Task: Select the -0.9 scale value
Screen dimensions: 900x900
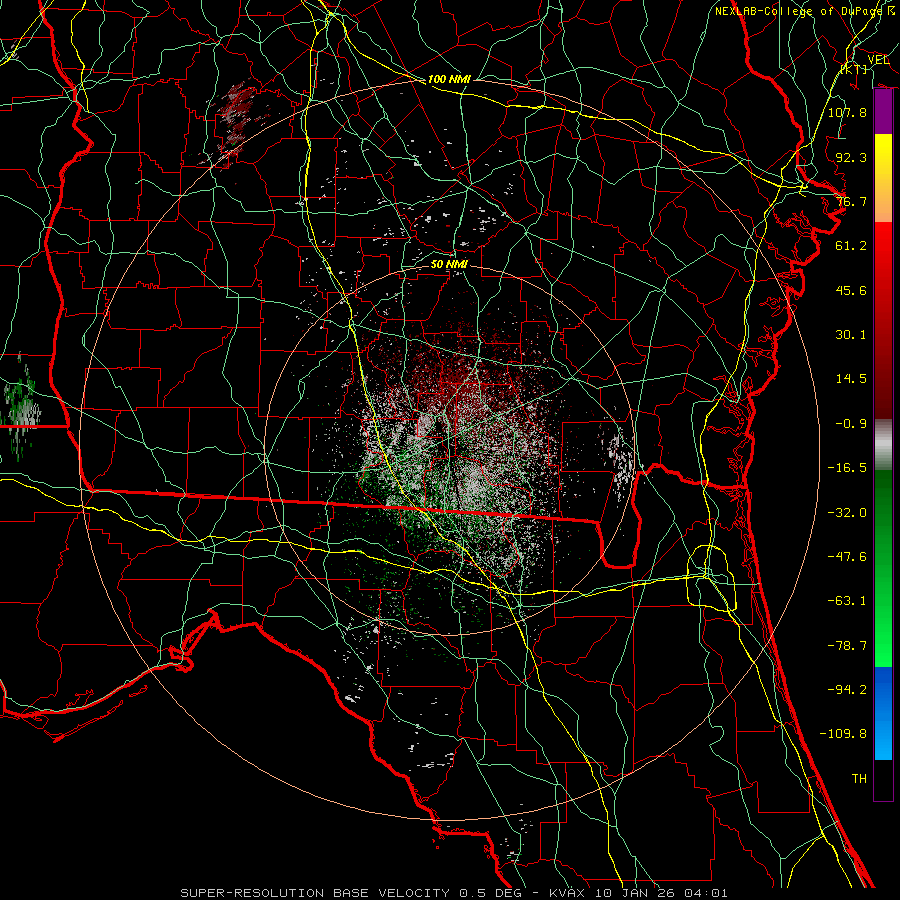Action: [x=851, y=424]
